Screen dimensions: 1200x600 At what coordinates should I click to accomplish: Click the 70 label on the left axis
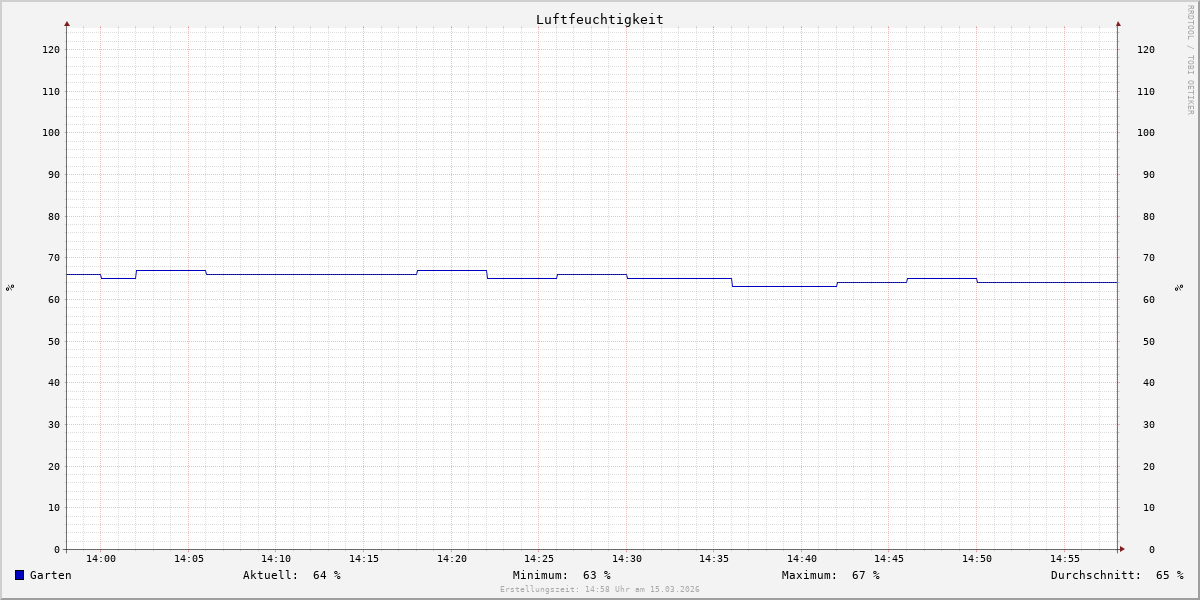pyautogui.click(x=54, y=258)
